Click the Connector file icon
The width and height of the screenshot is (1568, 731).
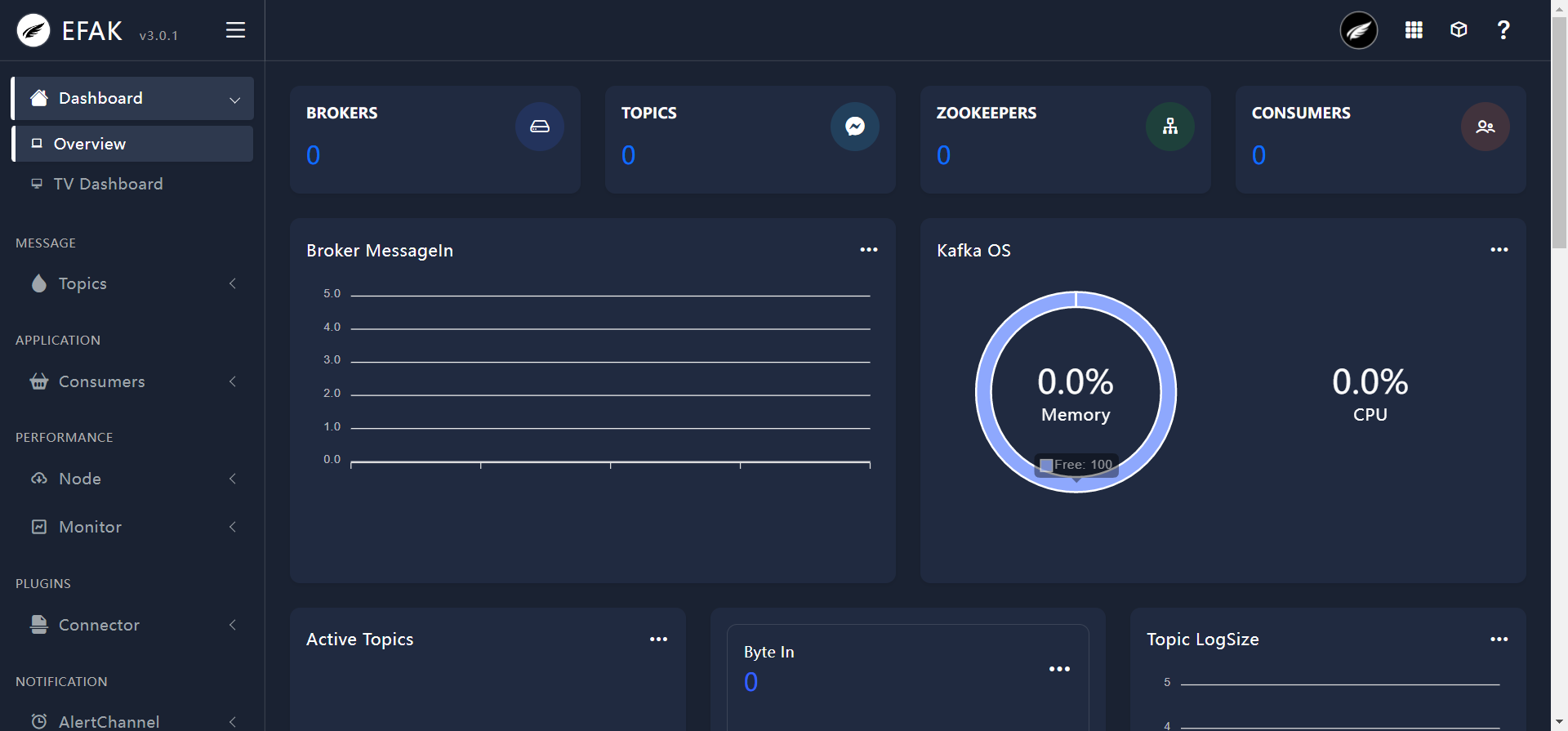(x=38, y=625)
